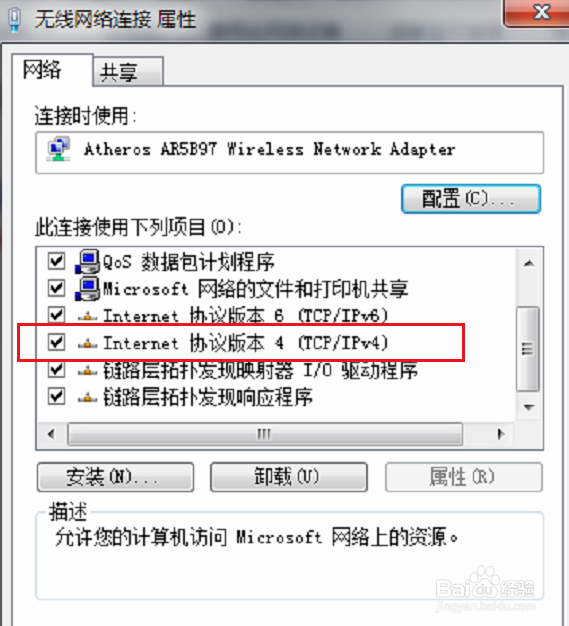Screen dimensions: 569x626
Task: Click the list's scroll down arrow
Action: point(529,407)
